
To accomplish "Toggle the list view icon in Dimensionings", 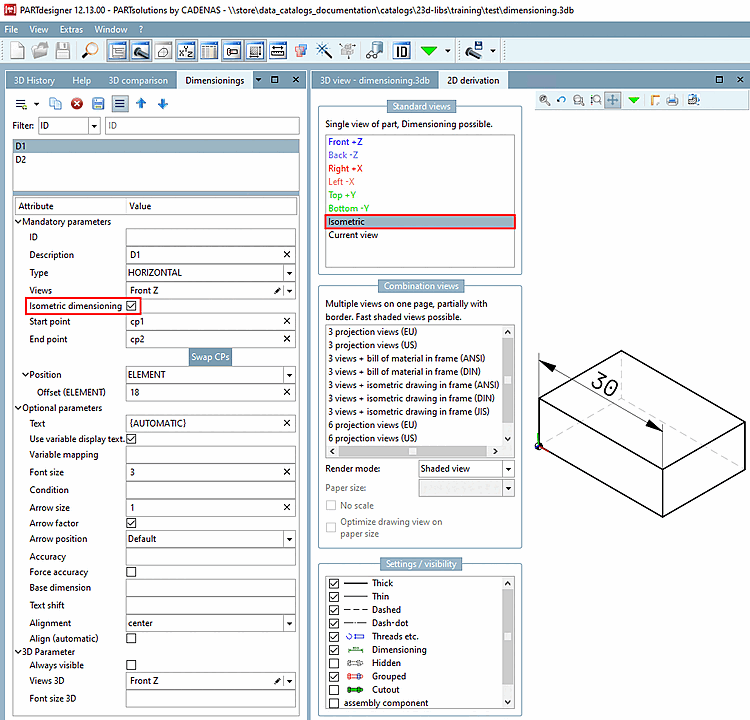I will tap(120, 103).
